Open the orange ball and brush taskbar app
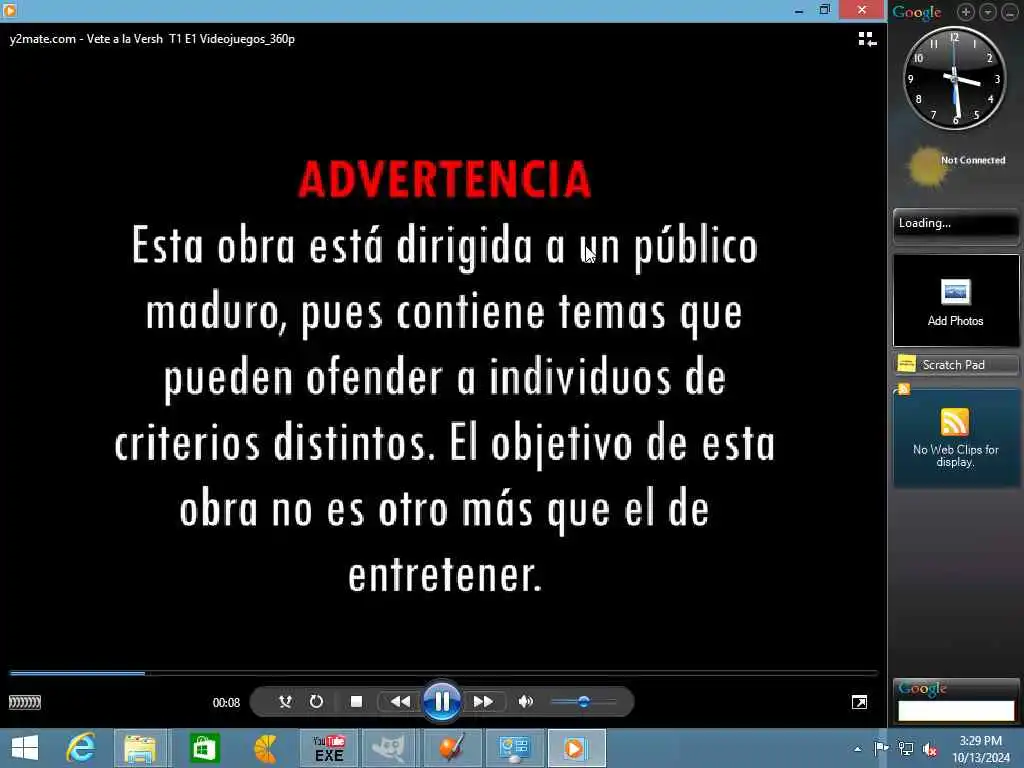 451,748
